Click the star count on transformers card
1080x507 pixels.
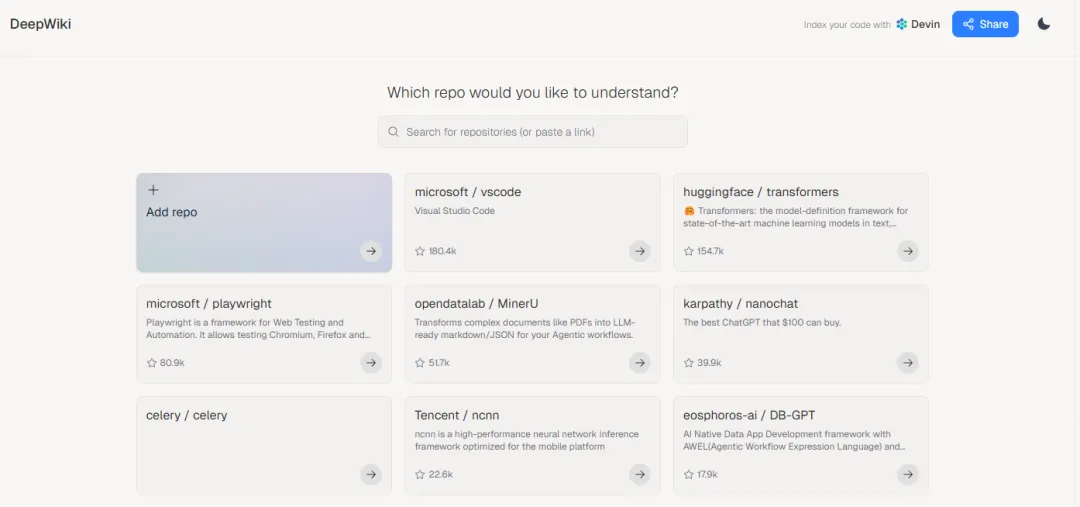point(710,251)
